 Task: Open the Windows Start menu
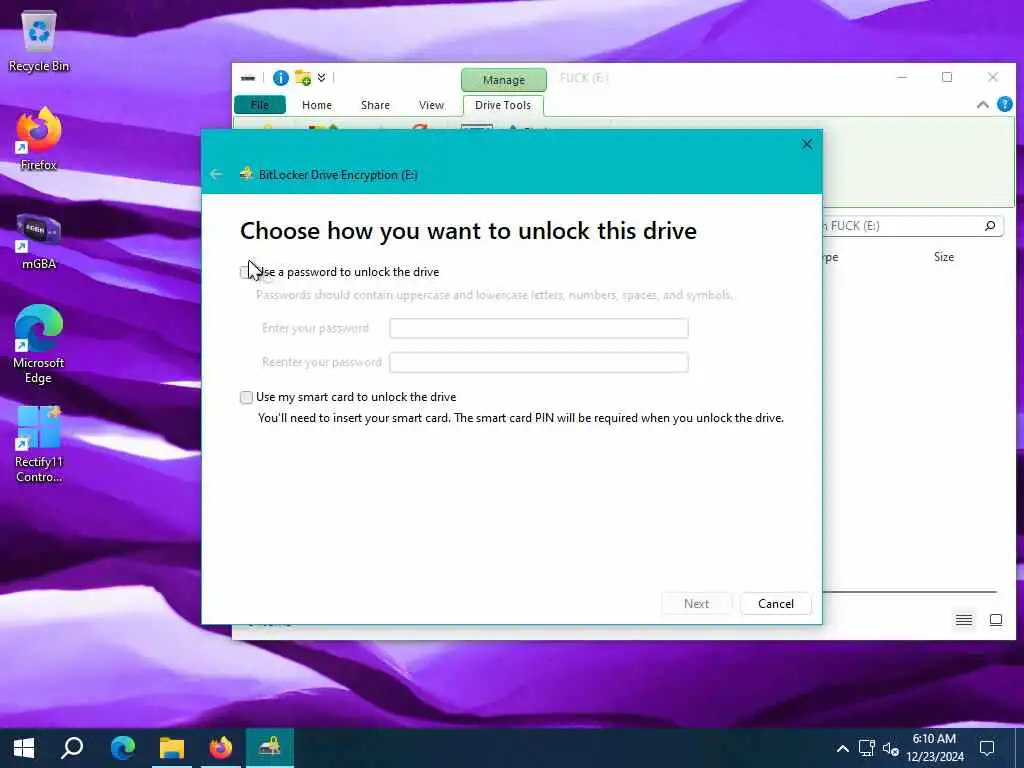pyautogui.click(x=24, y=748)
